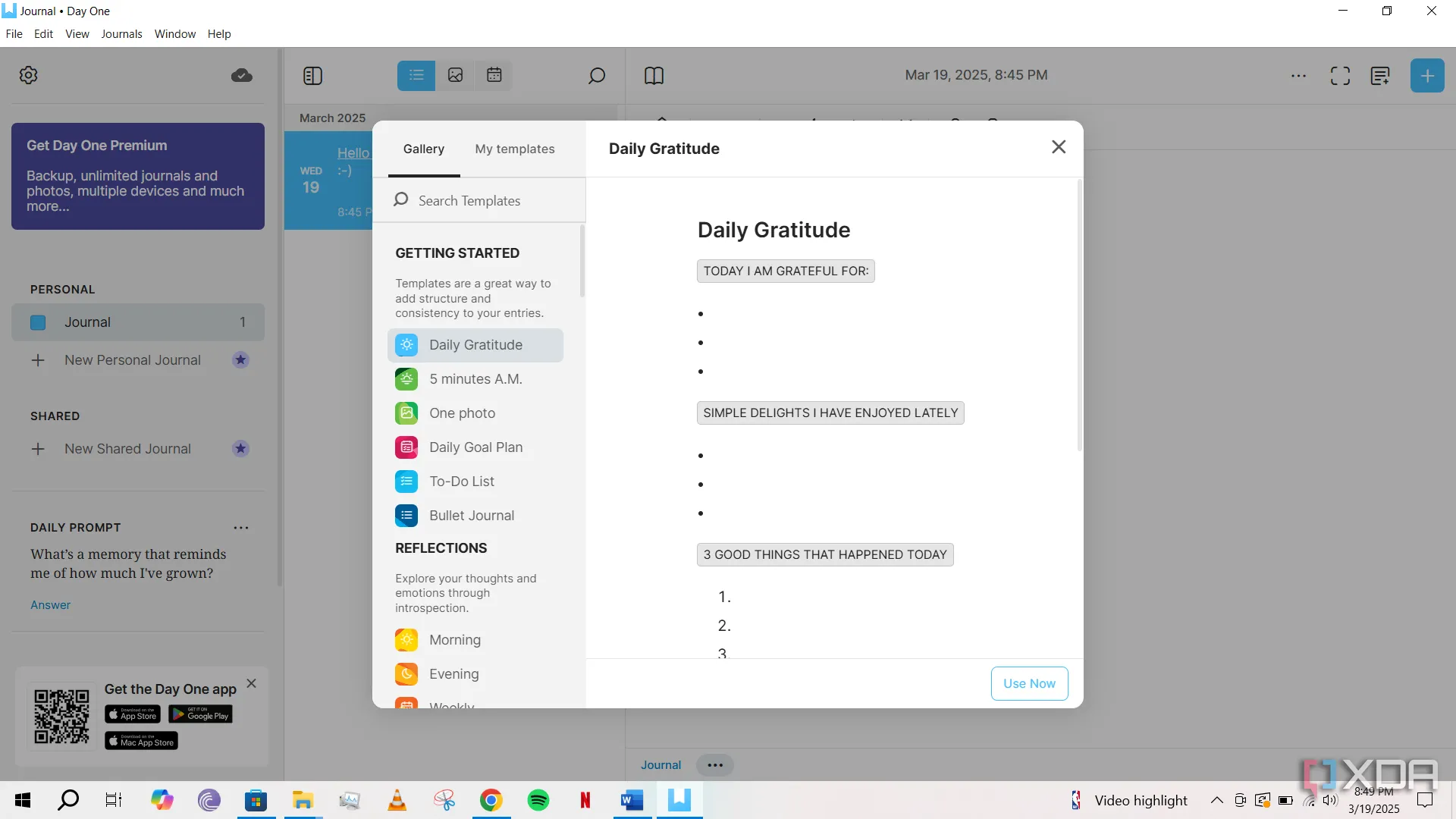1456x819 pixels.
Task: Select the Morning reflection template
Action: click(475, 640)
